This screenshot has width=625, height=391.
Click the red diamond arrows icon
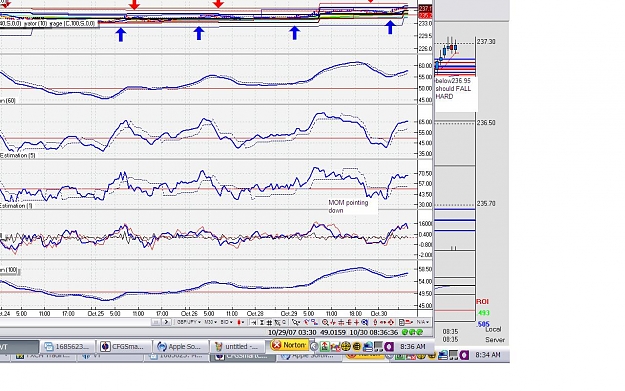[391, 322]
